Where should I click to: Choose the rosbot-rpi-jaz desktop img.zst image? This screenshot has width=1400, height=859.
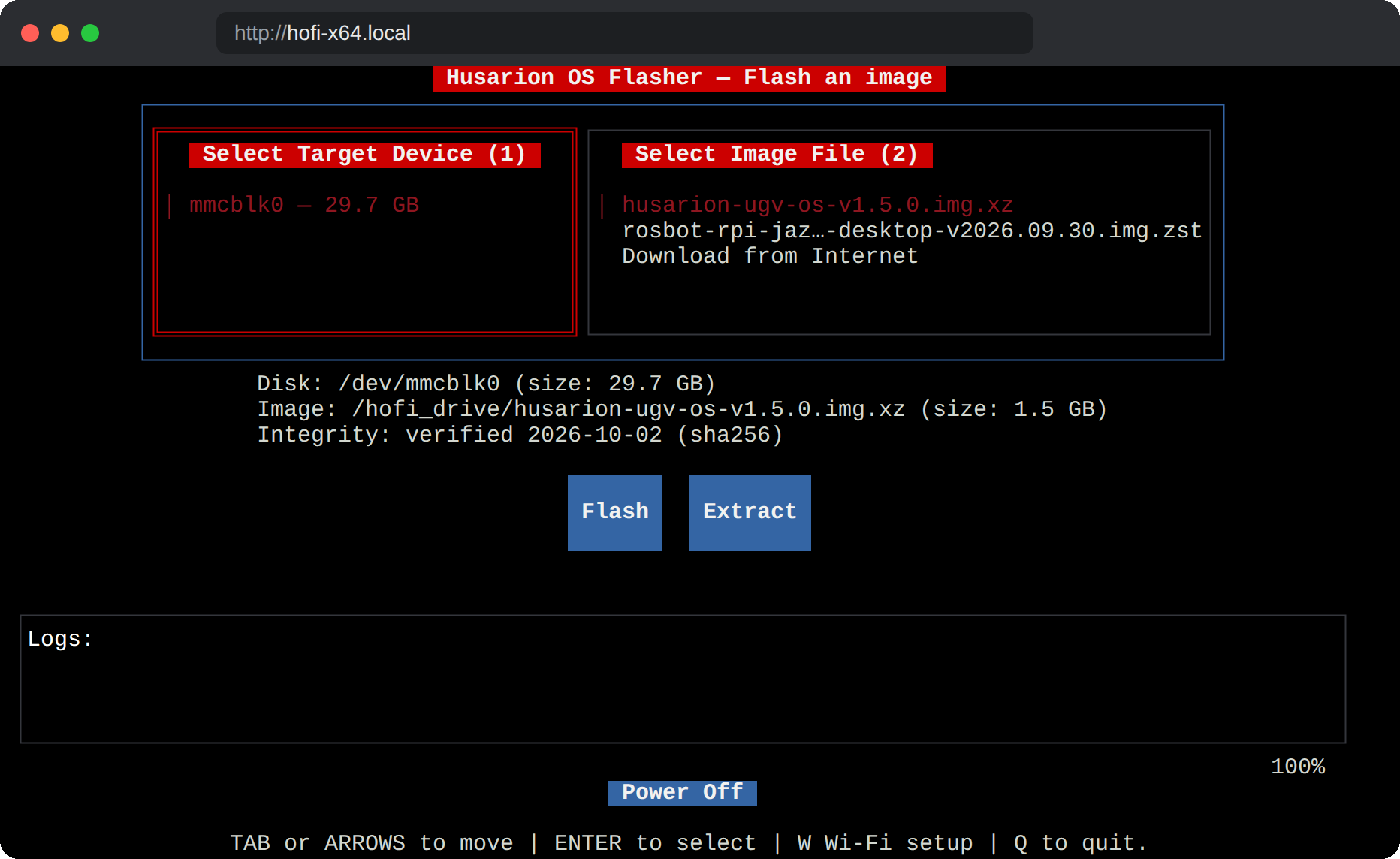(x=912, y=231)
